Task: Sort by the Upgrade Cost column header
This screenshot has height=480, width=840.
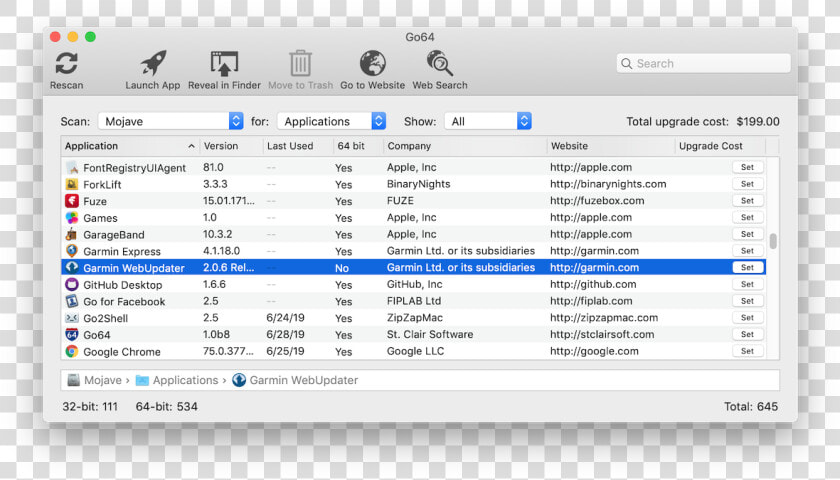Action: coord(720,146)
